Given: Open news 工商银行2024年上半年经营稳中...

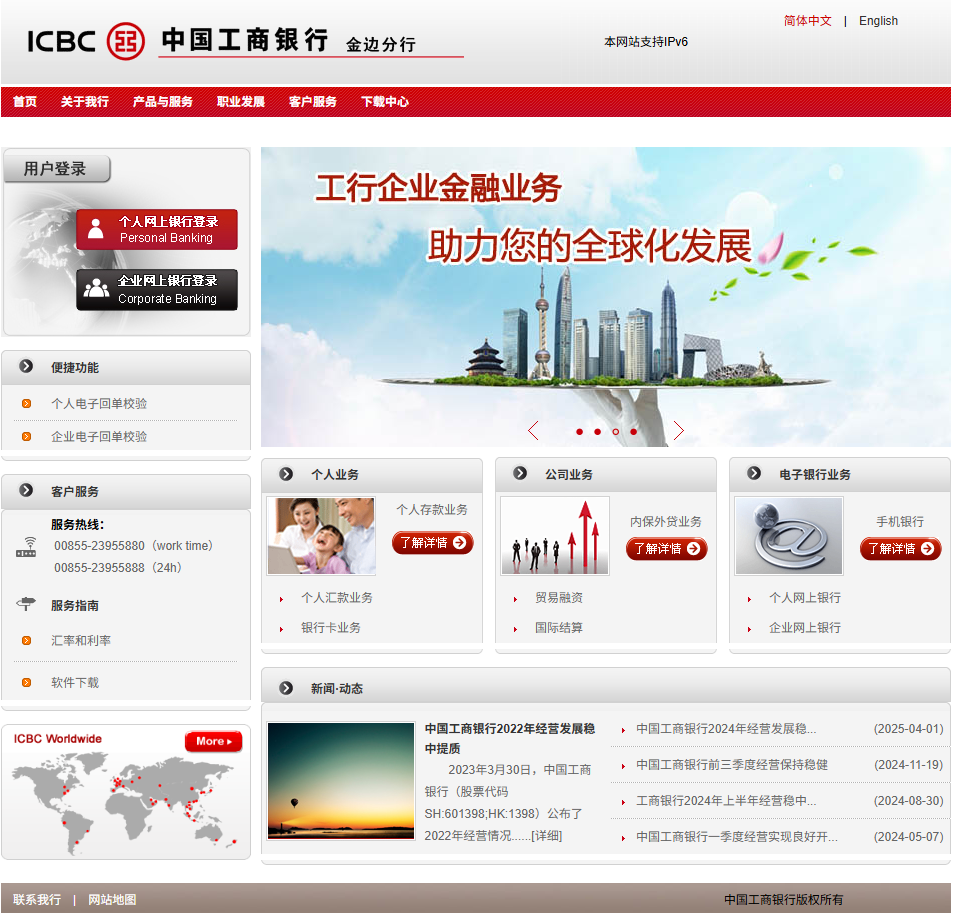Looking at the screenshot, I should [x=727, y=802].
